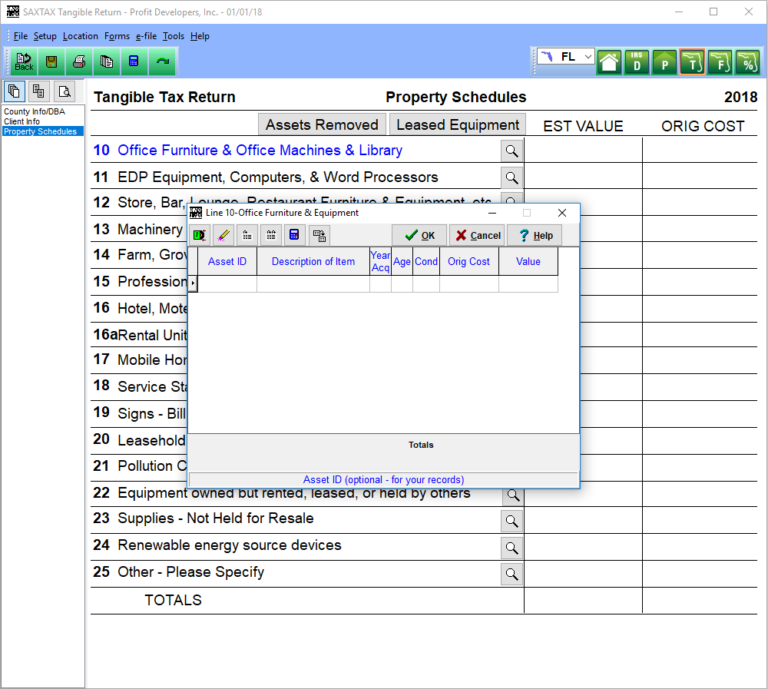Click the printer icon in main toolbar
Image resolution: width=768 pixels, height=689 pixels.
78,62
